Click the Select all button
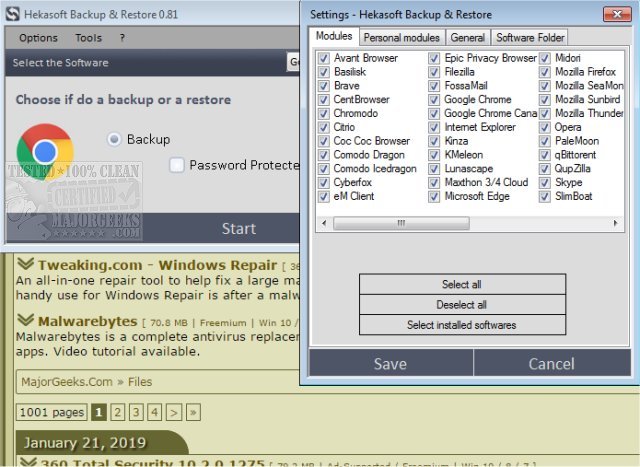Screen dimensions: 640x467 point(462,284)
